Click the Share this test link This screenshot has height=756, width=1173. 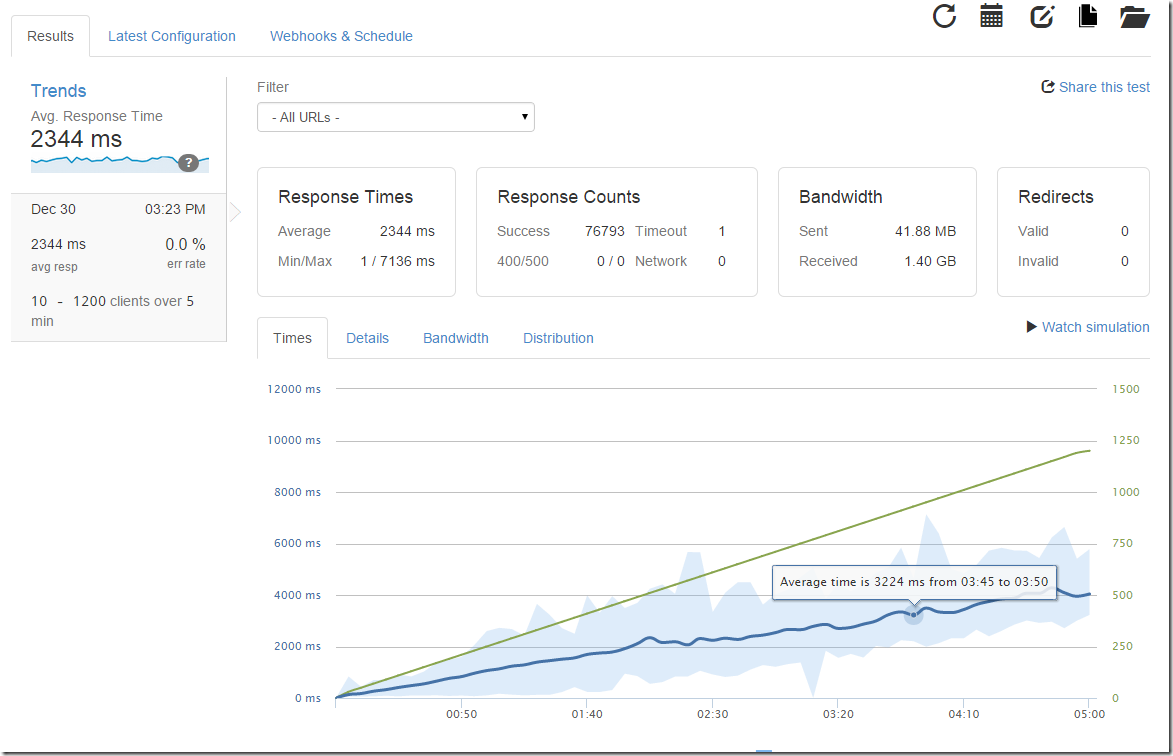(1104, 87)
